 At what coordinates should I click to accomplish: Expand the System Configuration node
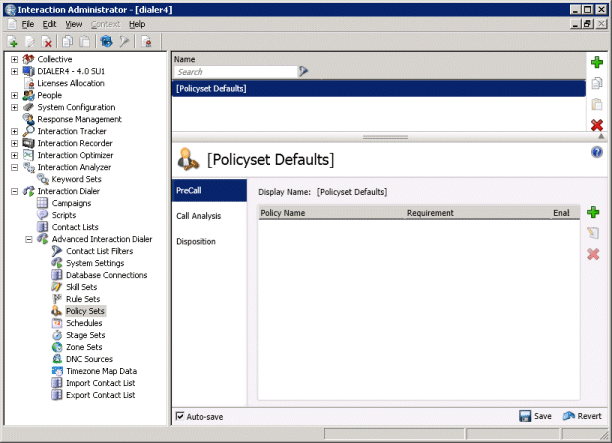[14, 108]
